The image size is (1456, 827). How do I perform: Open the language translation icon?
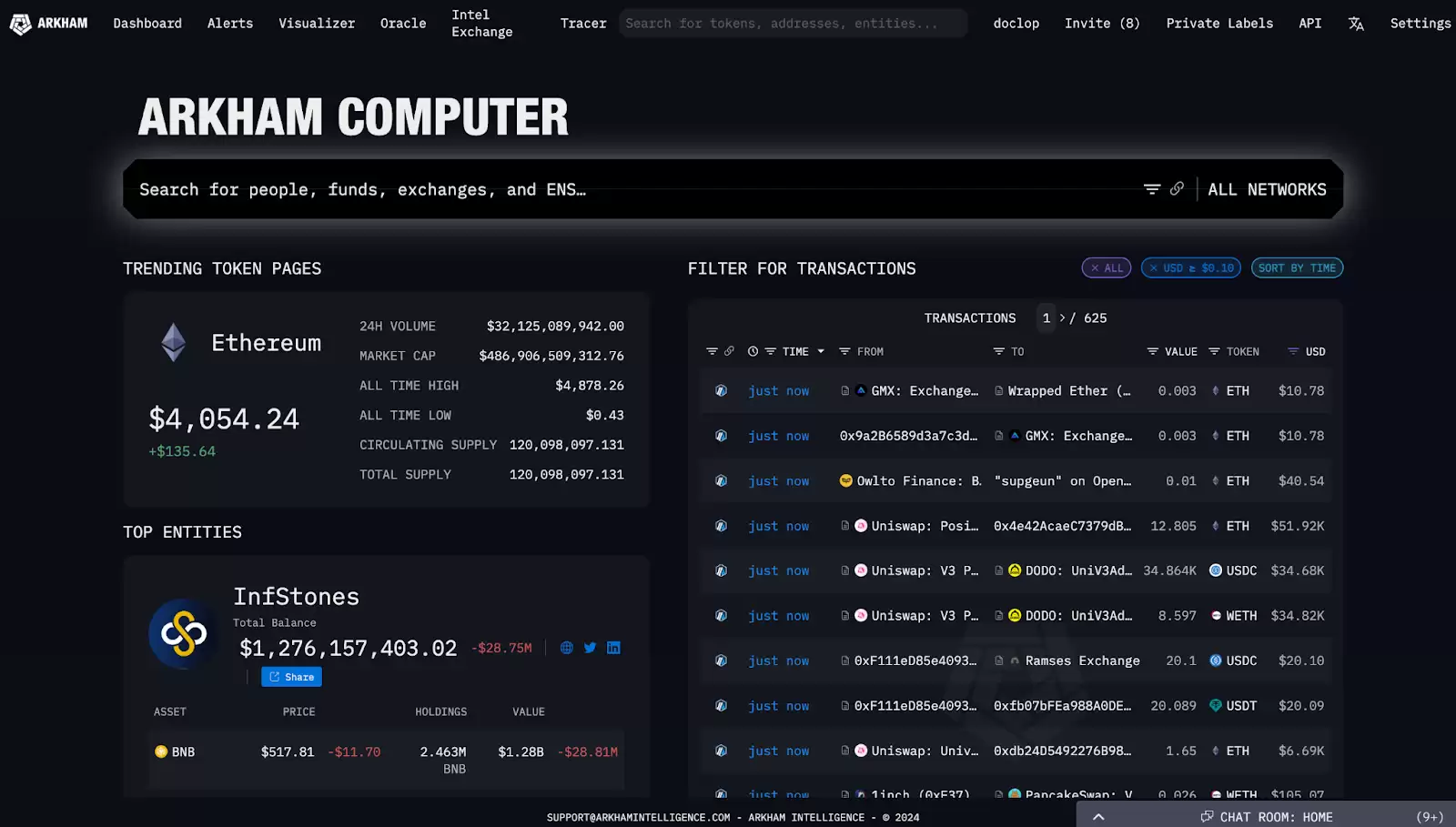click(1356, 24)
